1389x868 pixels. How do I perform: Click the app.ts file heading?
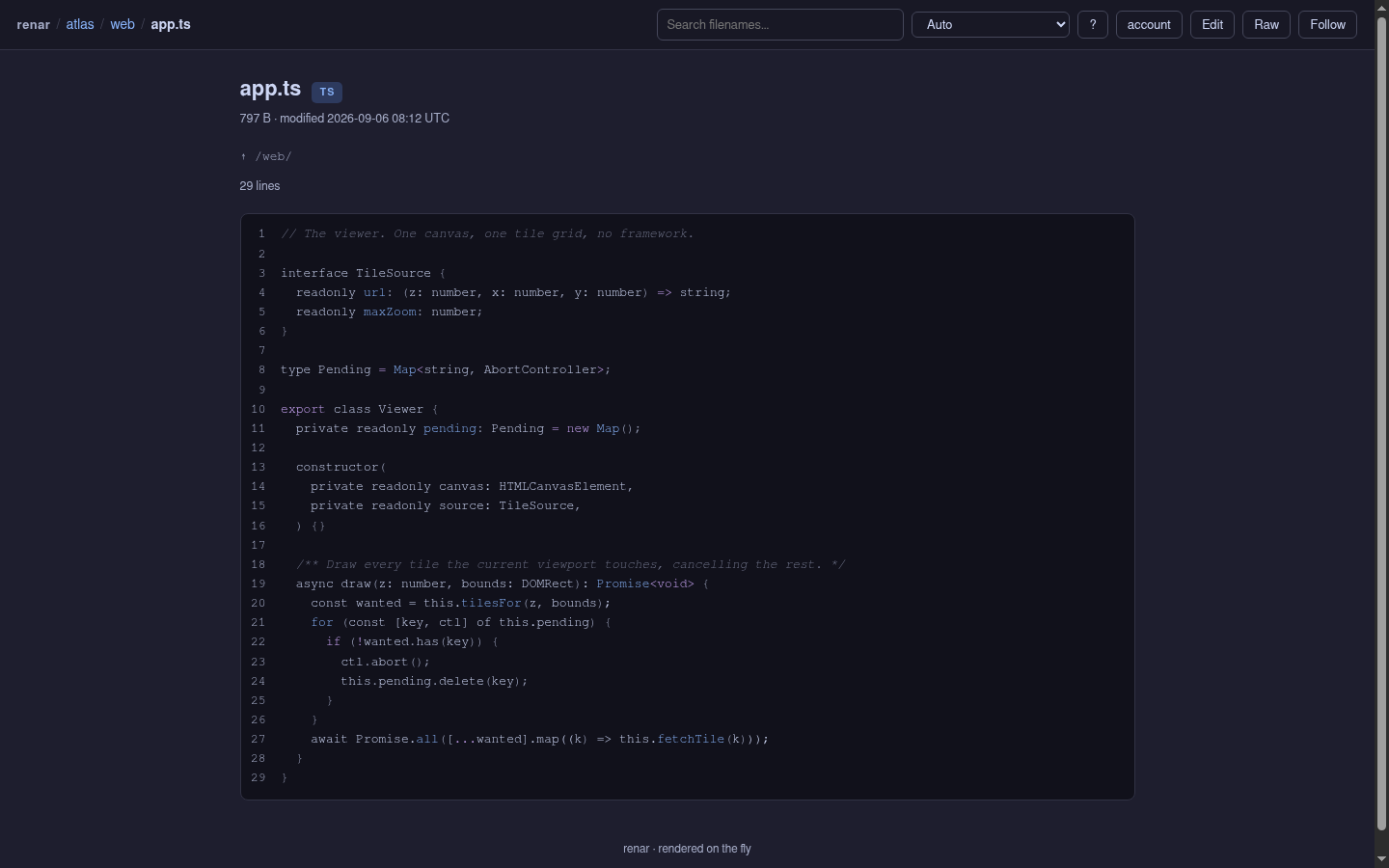click(x=270, y=89)
